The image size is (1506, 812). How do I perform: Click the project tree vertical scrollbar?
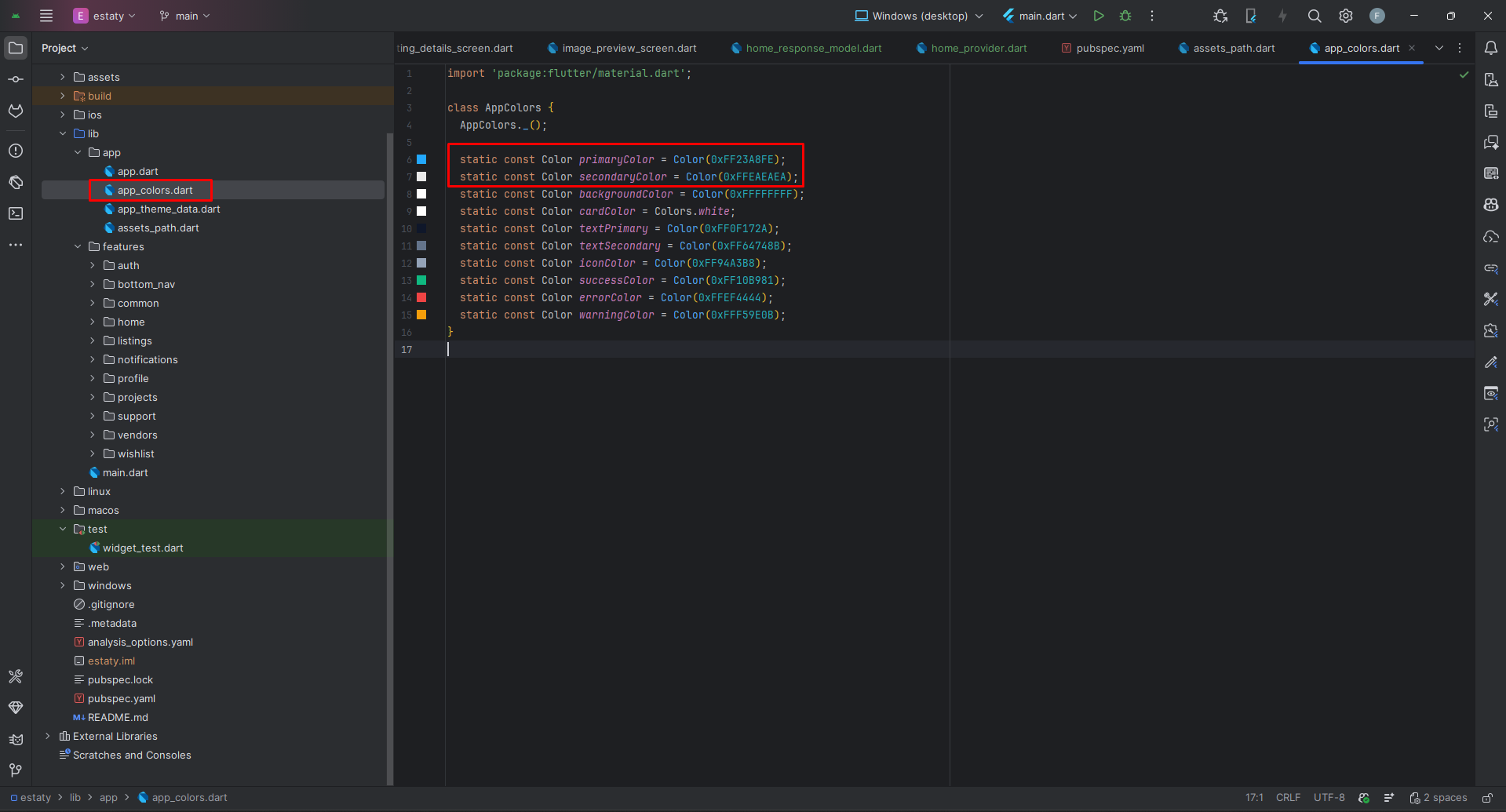coord(389,459)
